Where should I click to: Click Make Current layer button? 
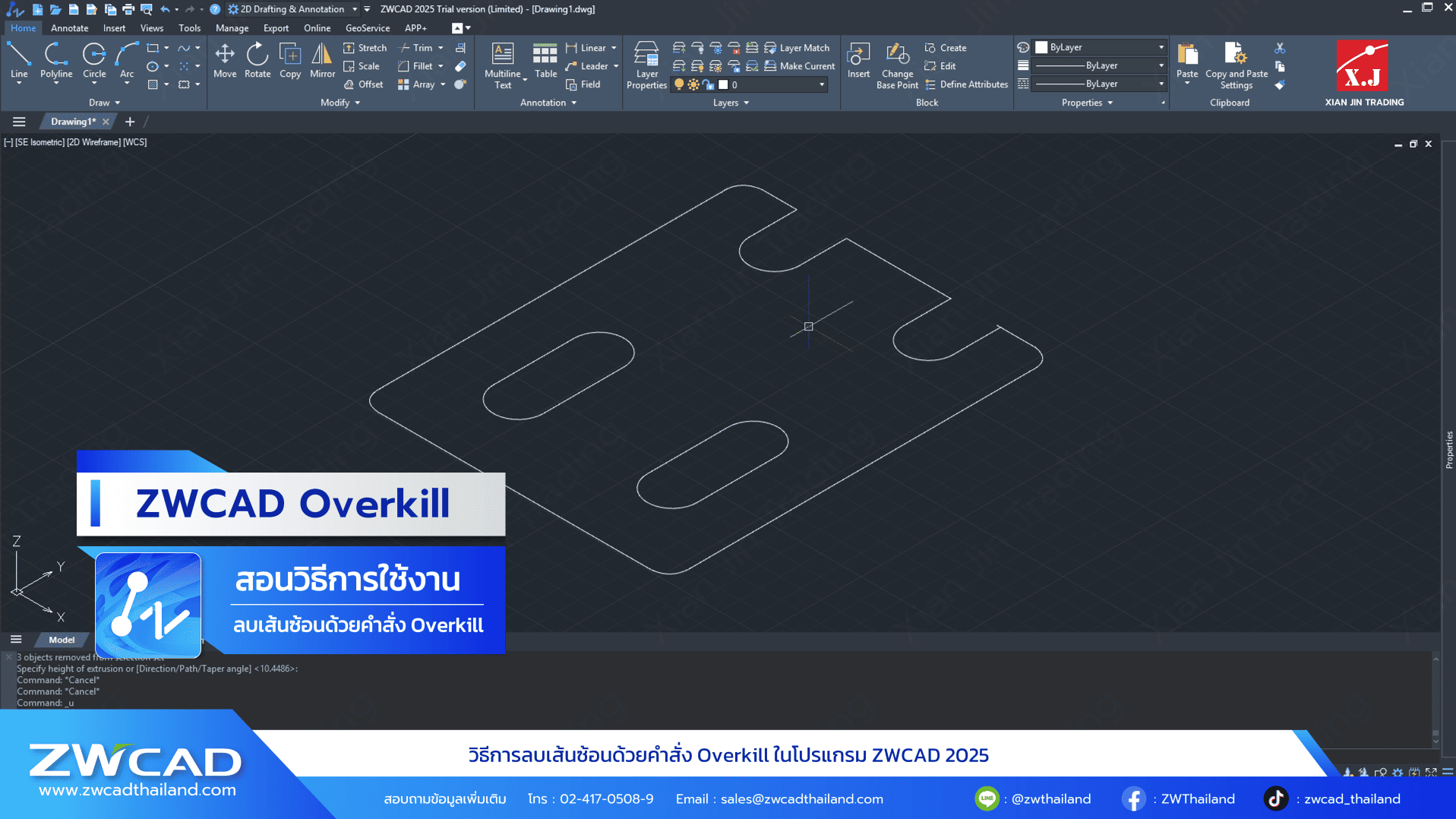coord(800,66)
